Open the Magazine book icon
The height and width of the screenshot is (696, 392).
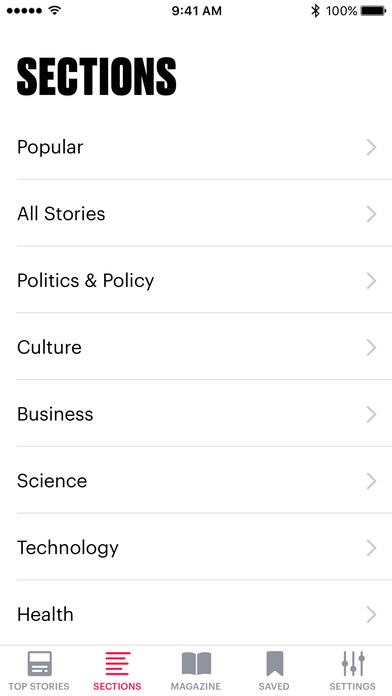coord(196,664)
